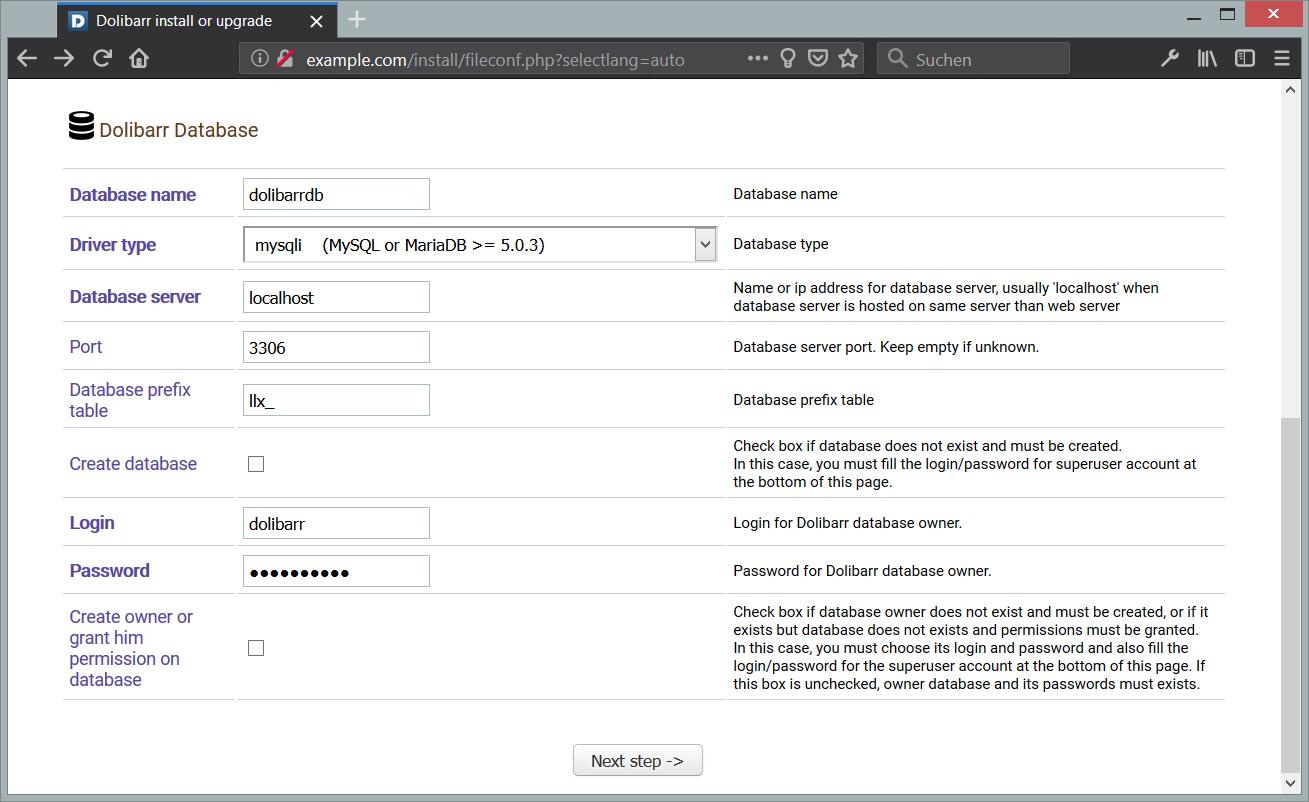Click the 'Dolibarr Database' heading
1309x802 pixels.
(179, 130)
